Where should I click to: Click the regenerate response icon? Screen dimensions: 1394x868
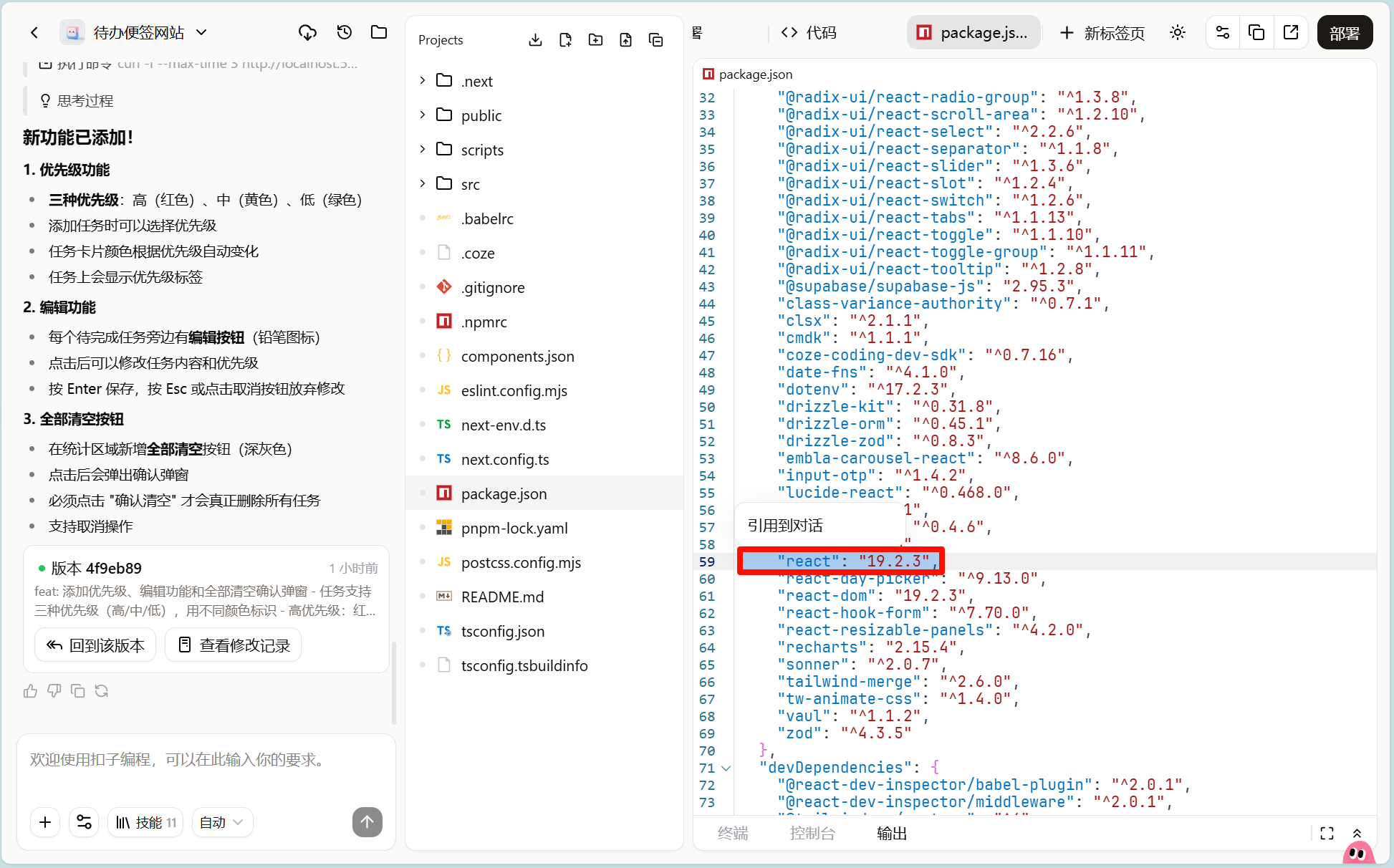click(x=102, y=691)
